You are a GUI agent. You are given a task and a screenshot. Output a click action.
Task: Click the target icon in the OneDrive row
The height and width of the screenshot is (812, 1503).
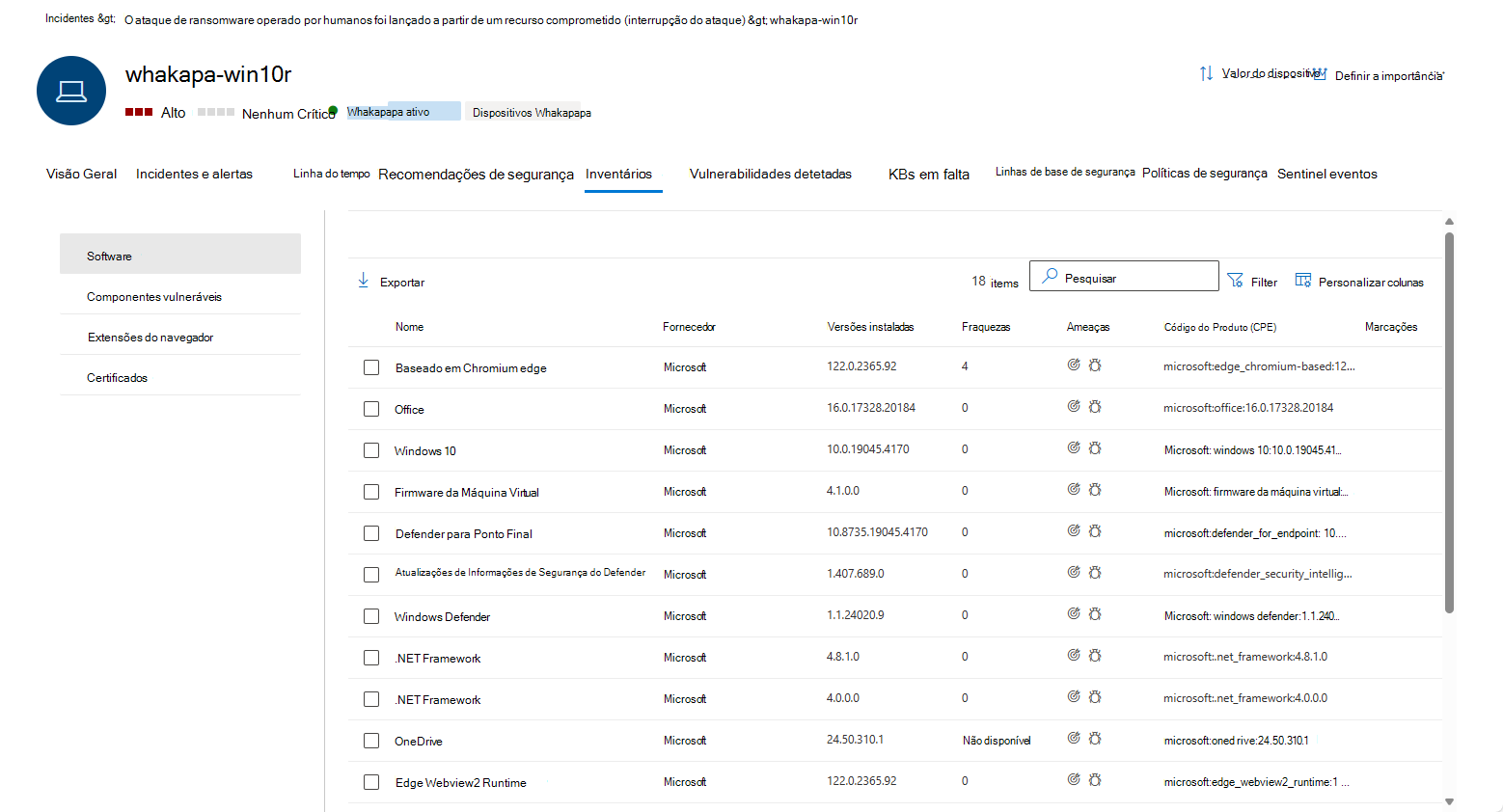click(1074, 739)
